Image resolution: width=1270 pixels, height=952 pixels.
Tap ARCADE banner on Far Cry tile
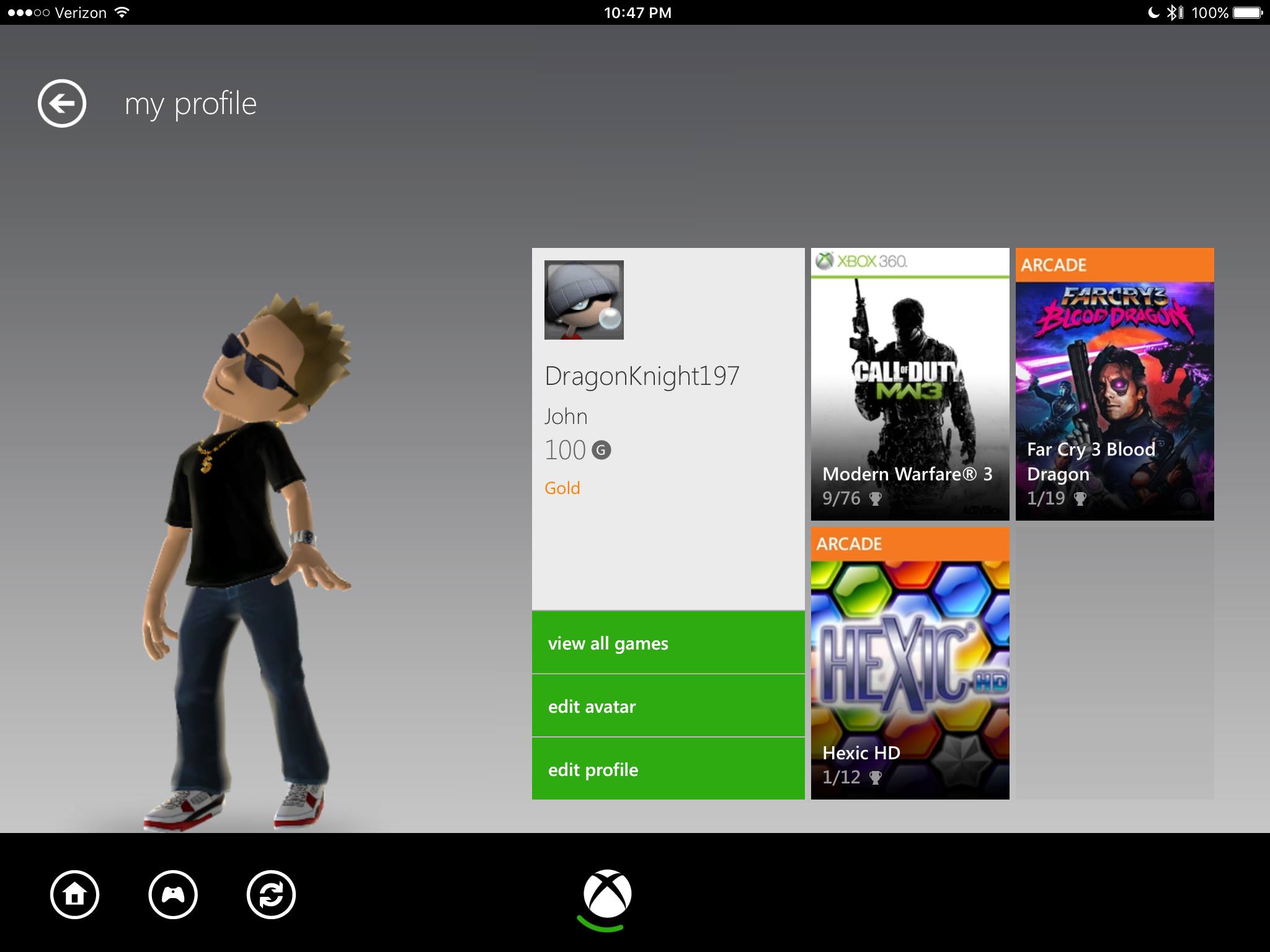pos(1115,265)
